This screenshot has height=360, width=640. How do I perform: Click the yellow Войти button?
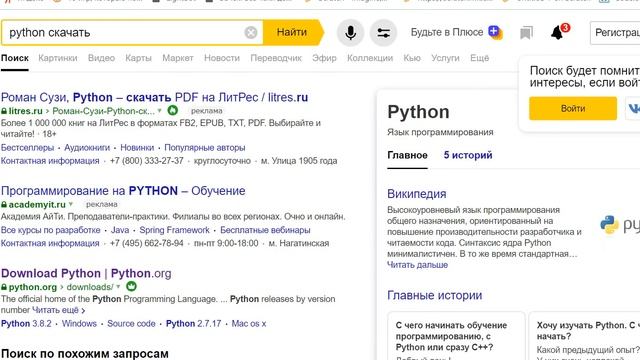tap(573, 109)
